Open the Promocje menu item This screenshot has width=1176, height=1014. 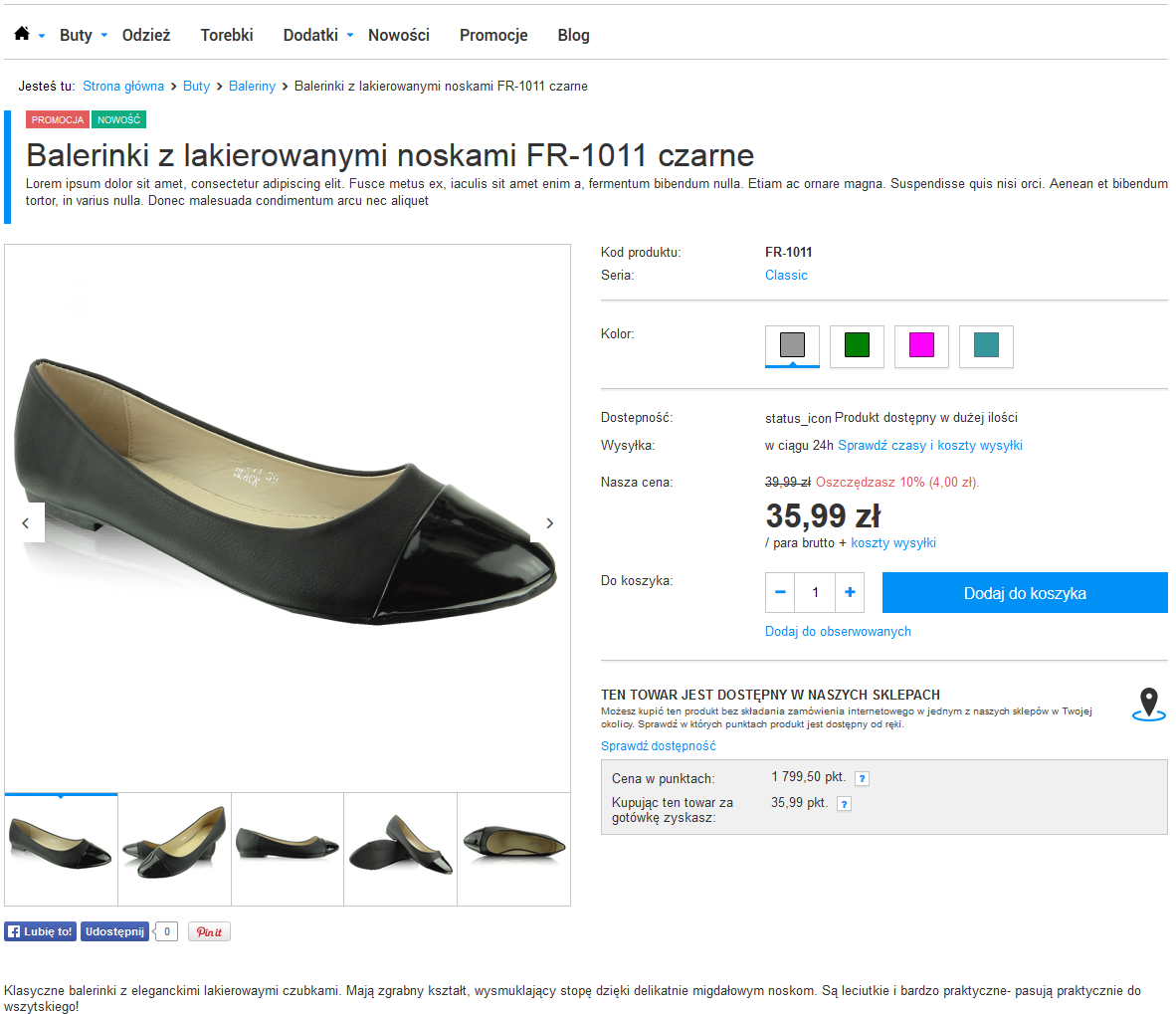coord(493,35)
